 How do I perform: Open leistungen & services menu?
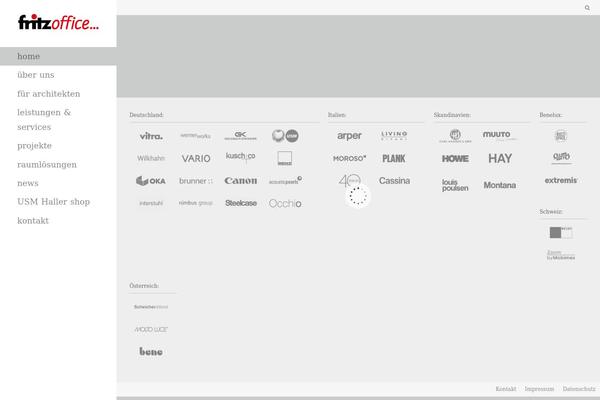pyautogui.click(x=44, y=119)
